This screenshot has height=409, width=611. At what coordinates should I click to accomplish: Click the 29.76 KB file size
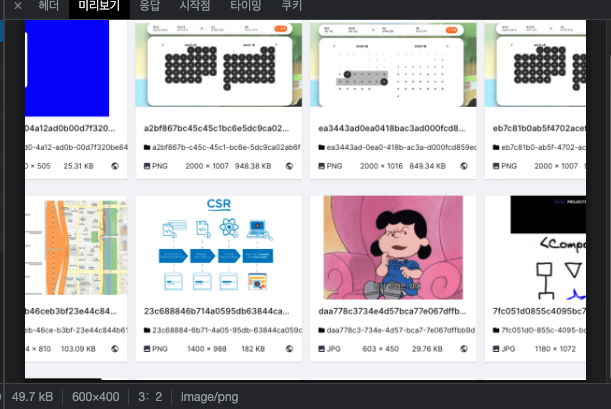427,349
